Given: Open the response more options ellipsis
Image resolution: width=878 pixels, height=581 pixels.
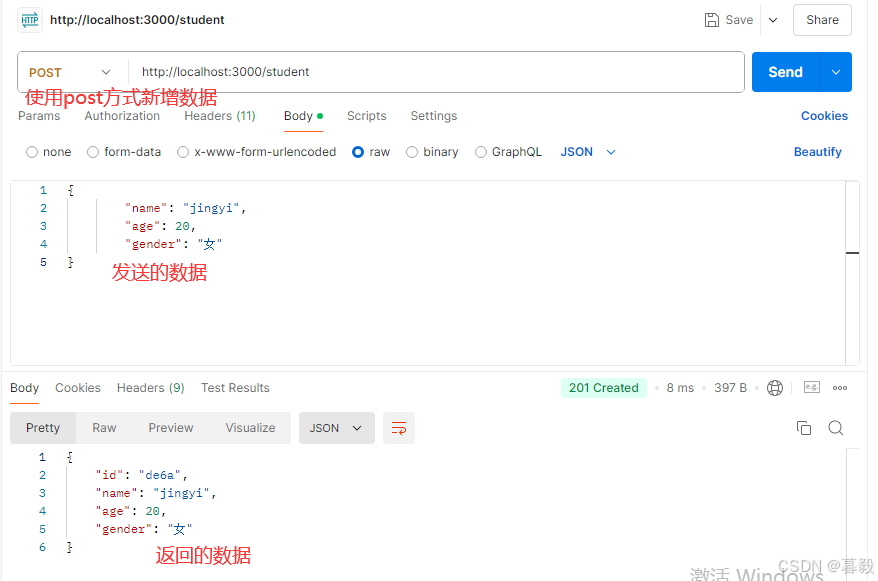Looking at the screenshot, I should pyautogui.click(x=839, y=388).
